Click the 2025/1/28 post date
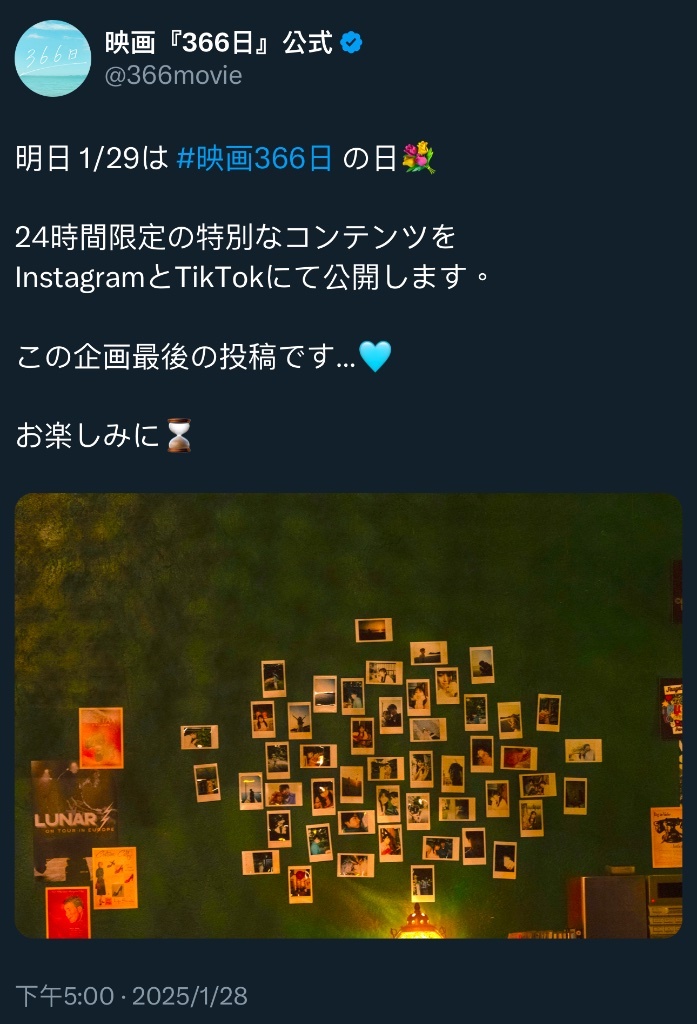The height and width of the screenshot is (1024, 697). tap(189, 996)
